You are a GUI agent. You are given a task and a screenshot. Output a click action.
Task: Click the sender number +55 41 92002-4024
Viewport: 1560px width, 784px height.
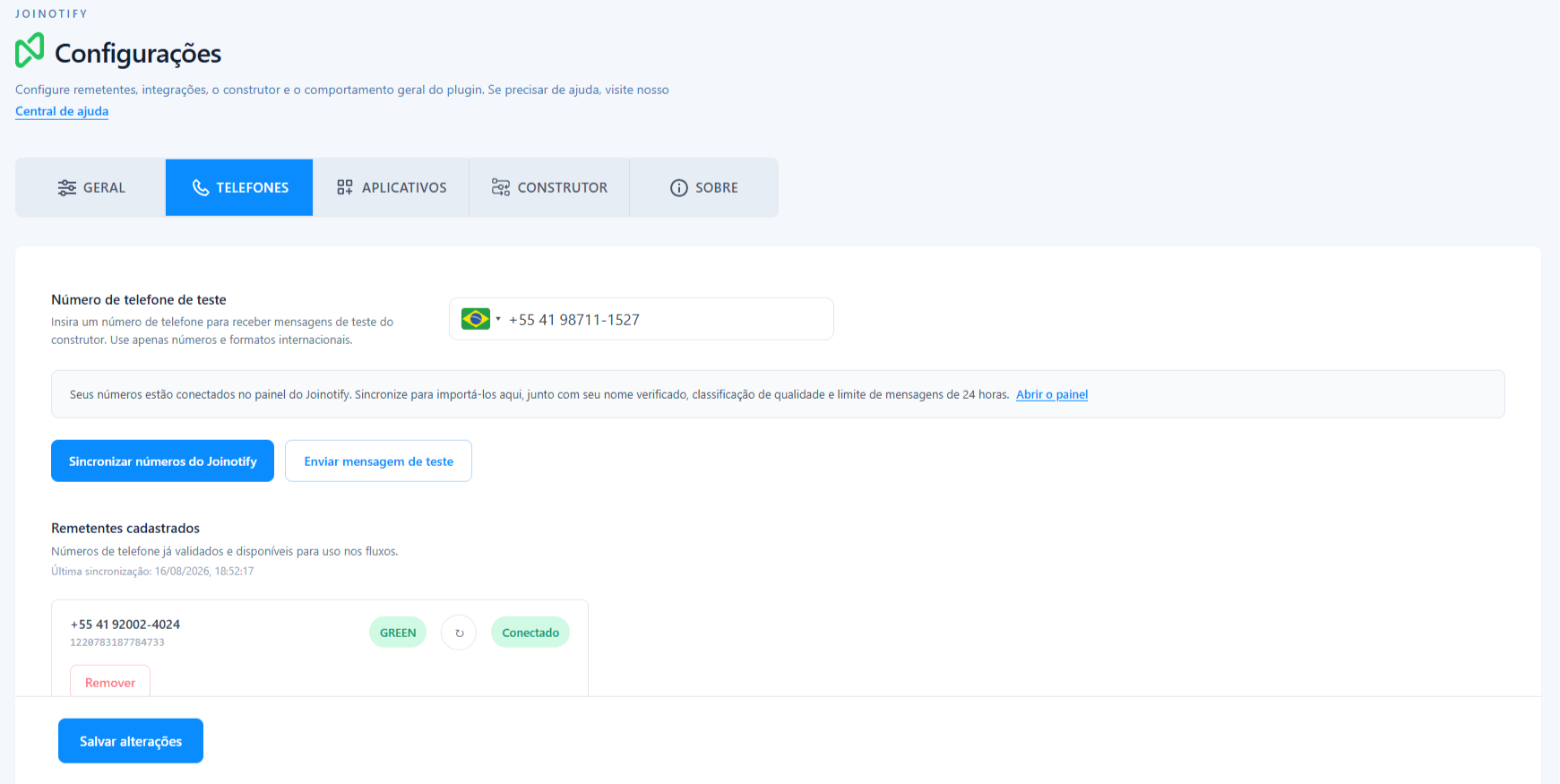click(x=125, y=625)
